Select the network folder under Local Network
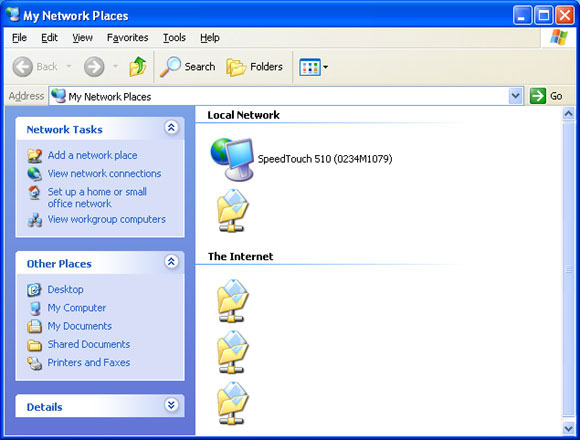The height and width of the screenshot is (440, 580). click(232, 210)
